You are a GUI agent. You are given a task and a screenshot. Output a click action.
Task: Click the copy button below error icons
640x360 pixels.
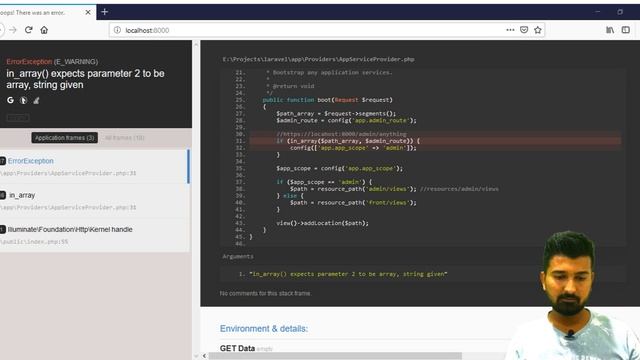pos(18,118)
